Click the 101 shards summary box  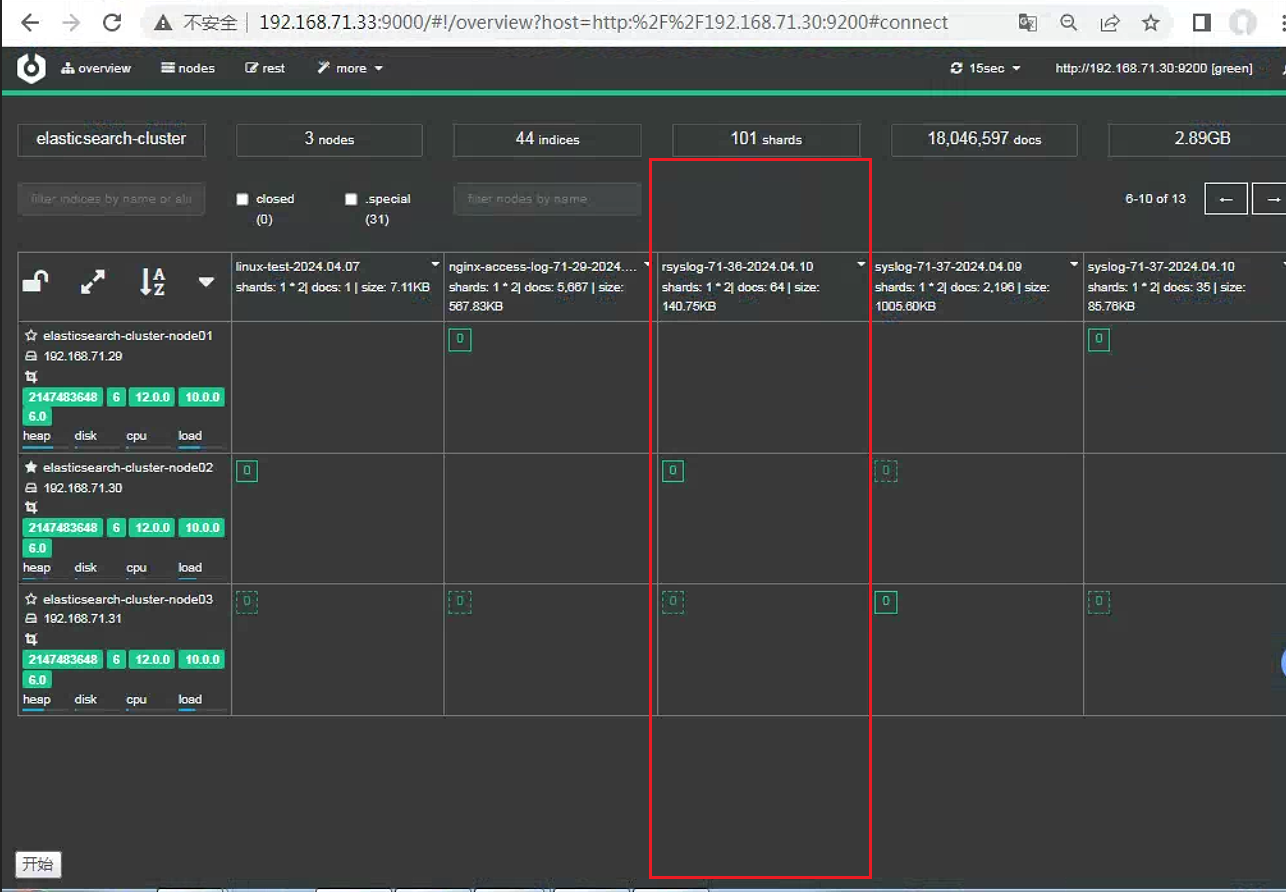pyautogui.click(x=766, y=139)
